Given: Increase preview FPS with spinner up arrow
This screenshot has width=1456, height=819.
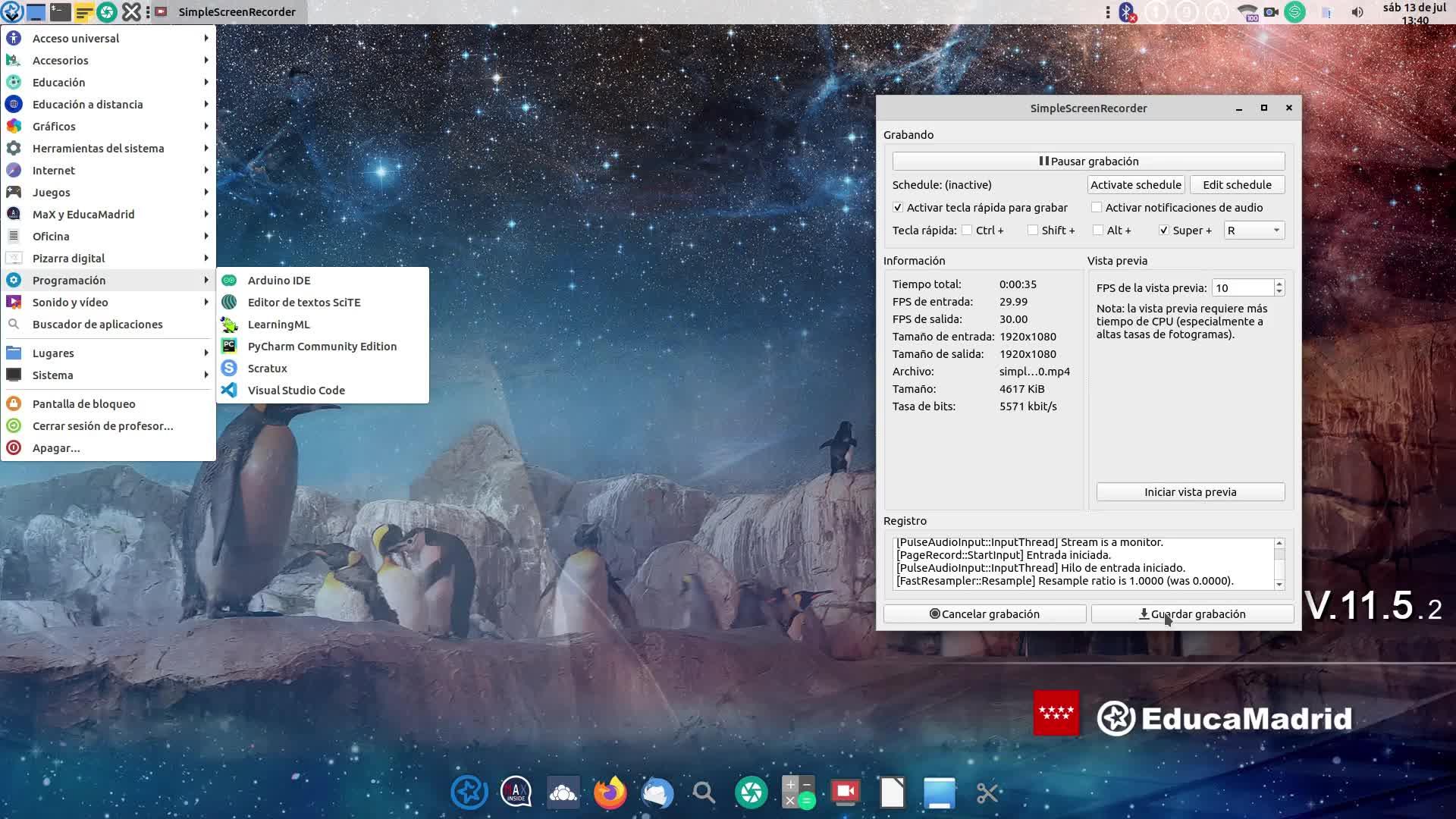Looking at the screenshot, I should (x=1279, y=284).
